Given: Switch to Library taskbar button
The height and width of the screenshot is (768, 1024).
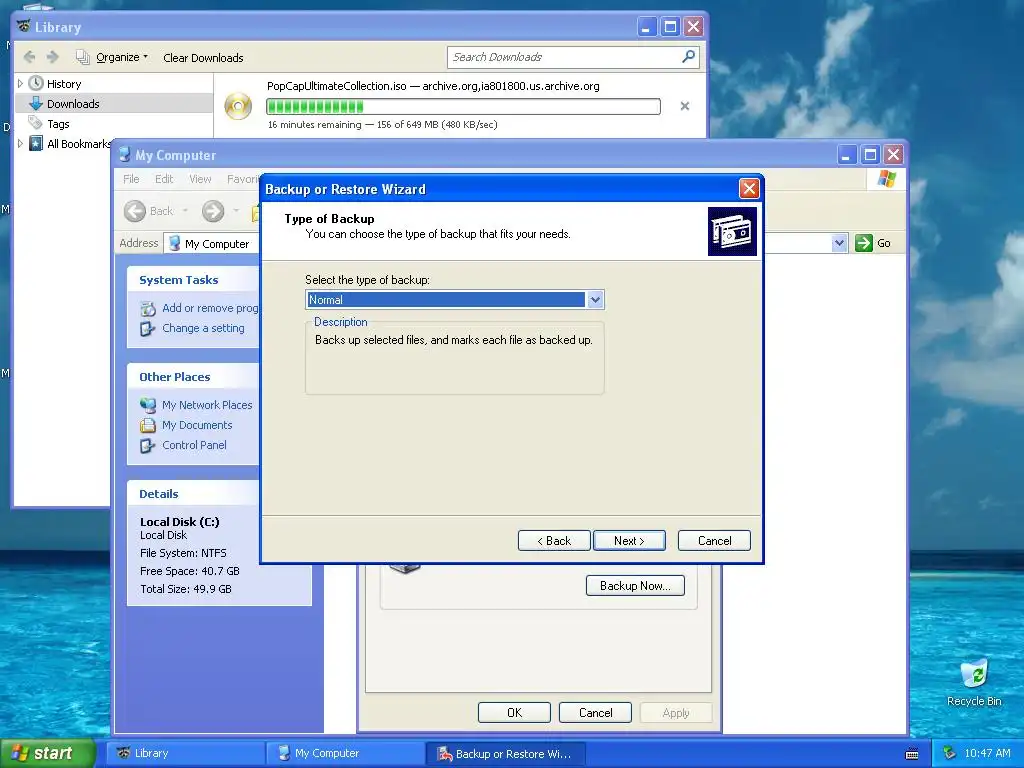Looking at the screenshot, I should pyautogui.click(x=185, y=753).
